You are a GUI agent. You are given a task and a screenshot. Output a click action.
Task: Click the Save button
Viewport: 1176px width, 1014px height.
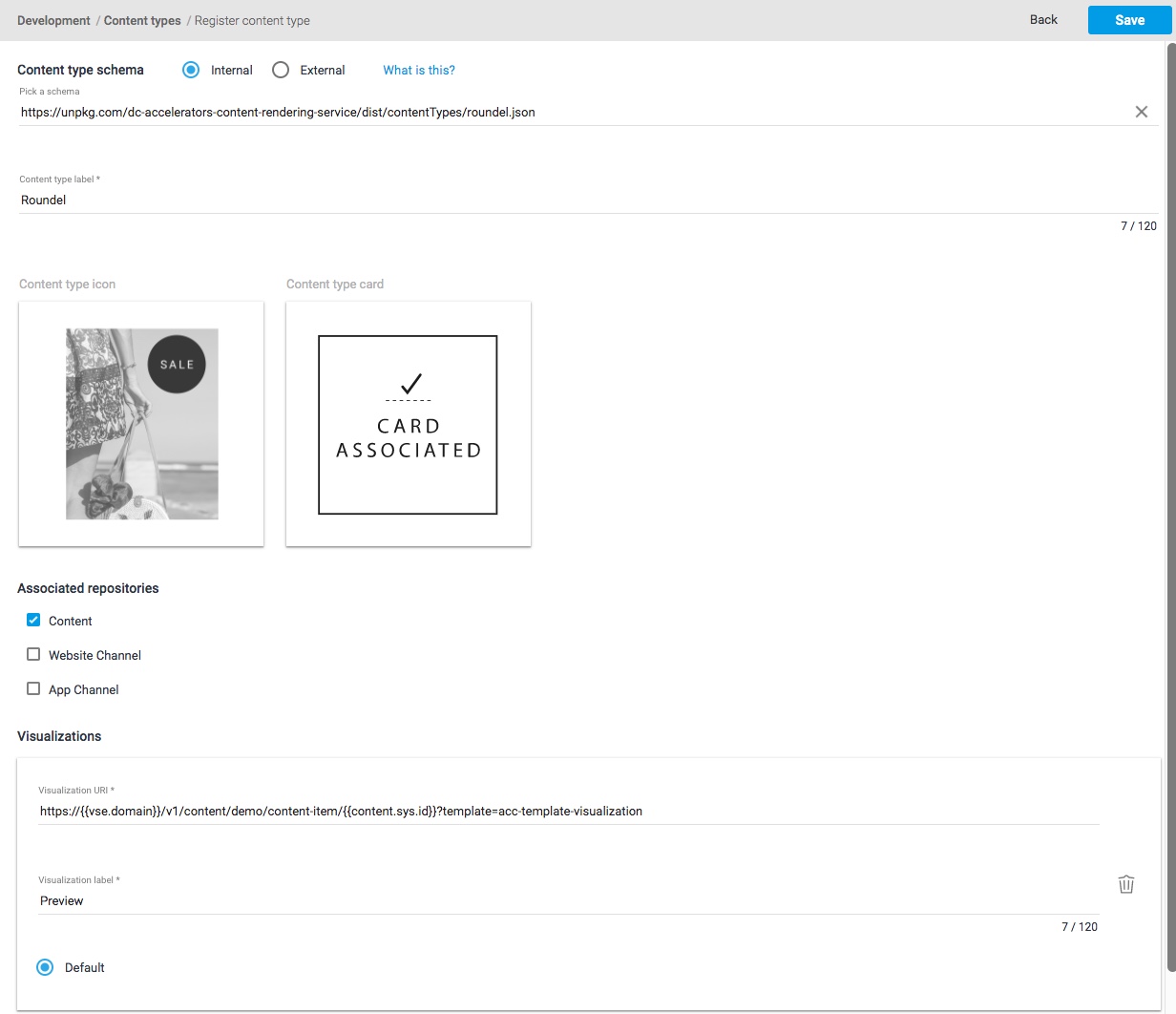(x=1129, y=20)
